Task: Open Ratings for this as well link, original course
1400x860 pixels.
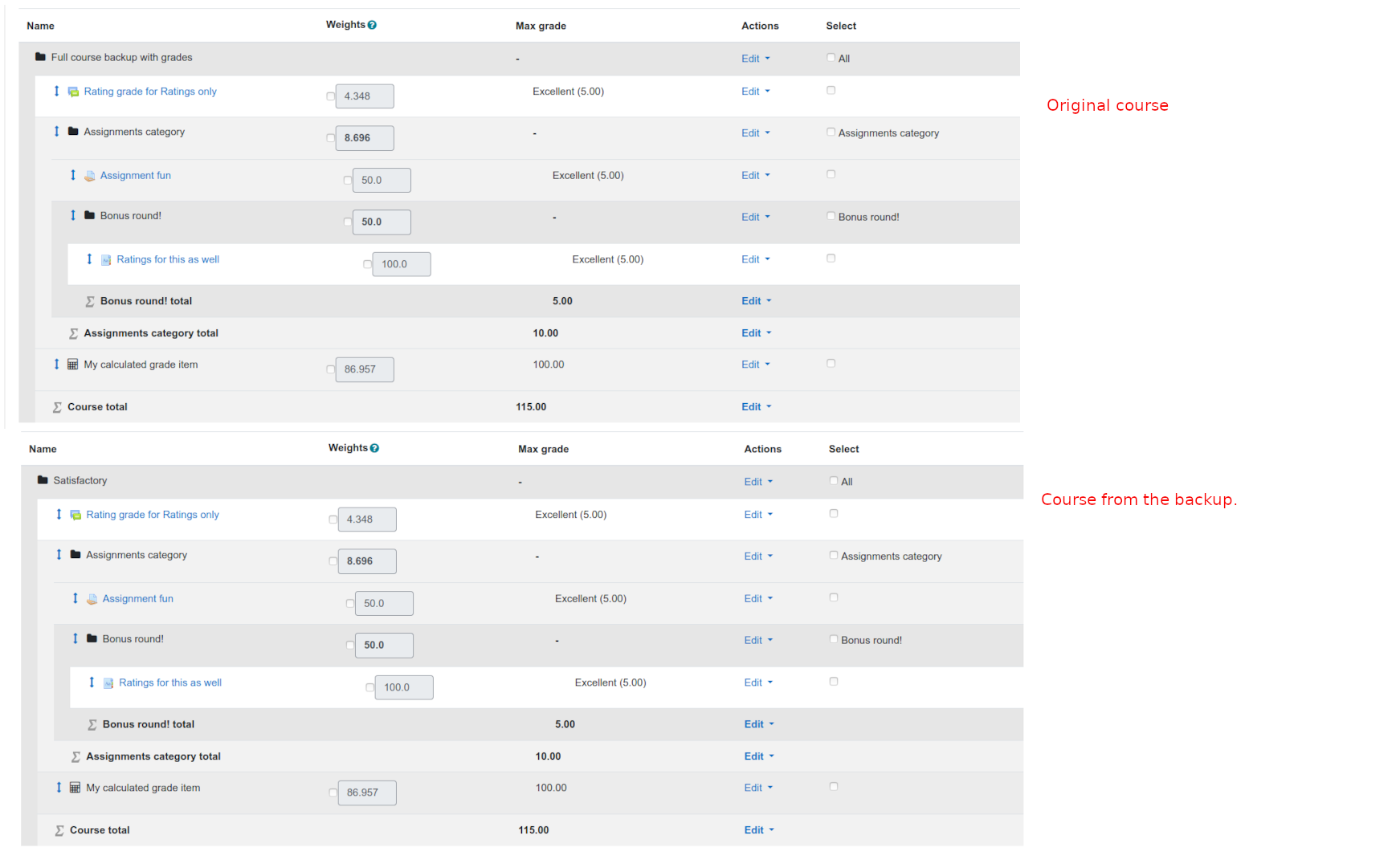Action: coord(168,259)
